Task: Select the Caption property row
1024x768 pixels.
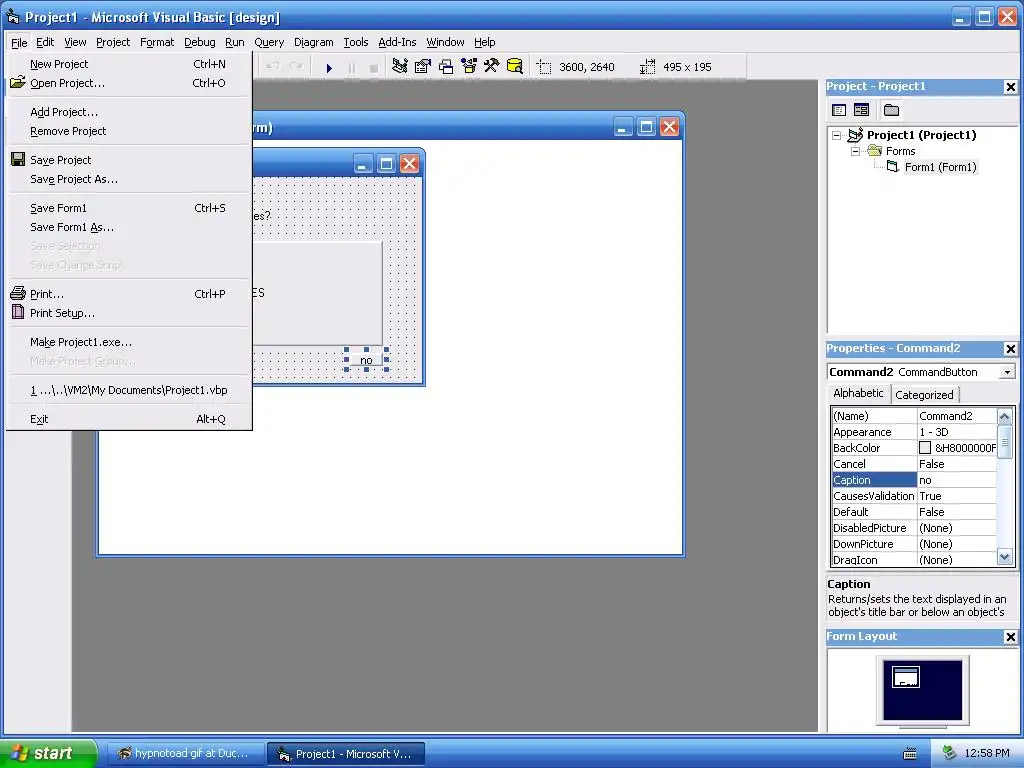Action: [914, 480]
